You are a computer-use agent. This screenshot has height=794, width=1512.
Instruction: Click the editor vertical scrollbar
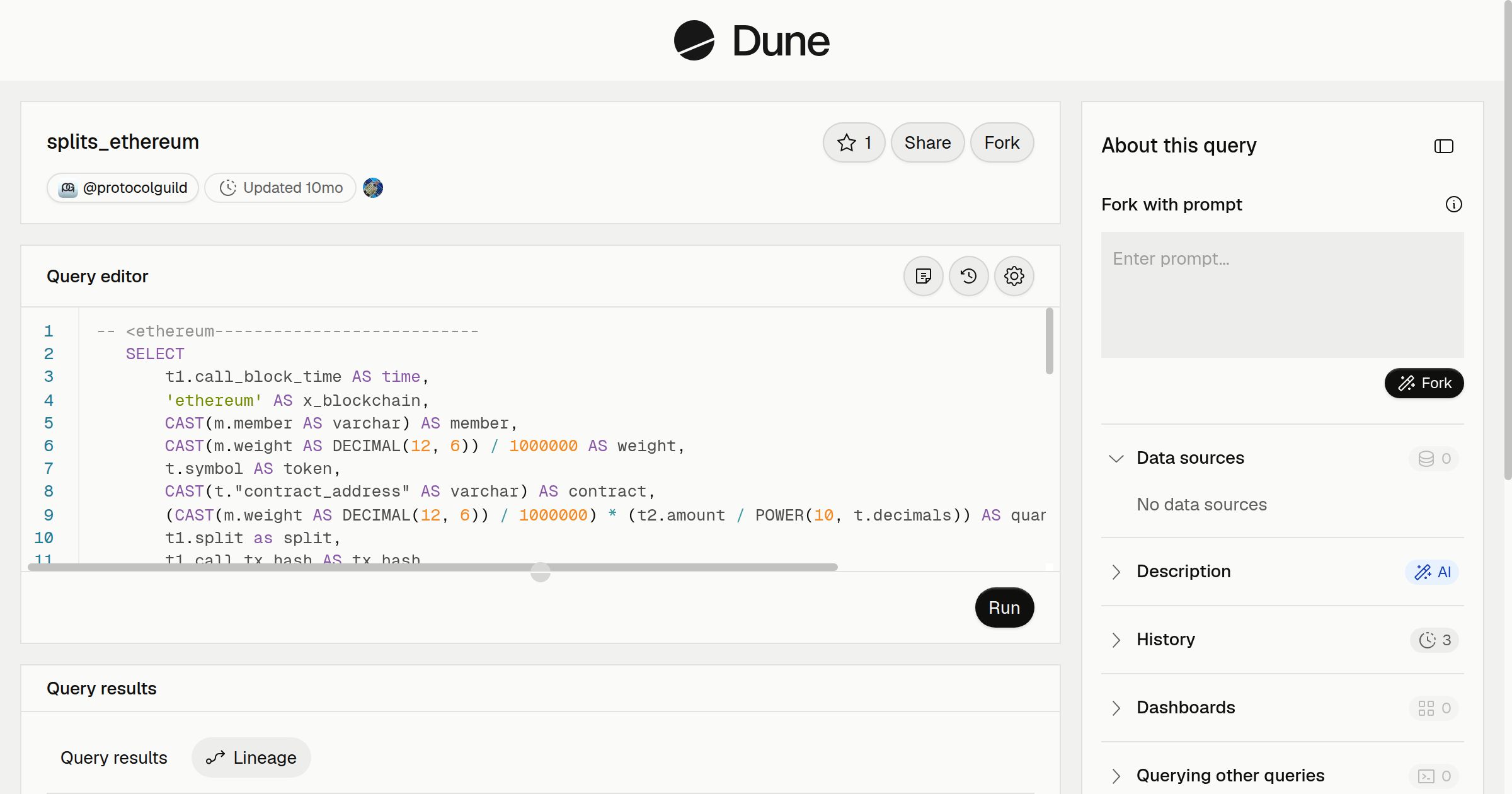pyautogui.click(x=1049, y=341)
